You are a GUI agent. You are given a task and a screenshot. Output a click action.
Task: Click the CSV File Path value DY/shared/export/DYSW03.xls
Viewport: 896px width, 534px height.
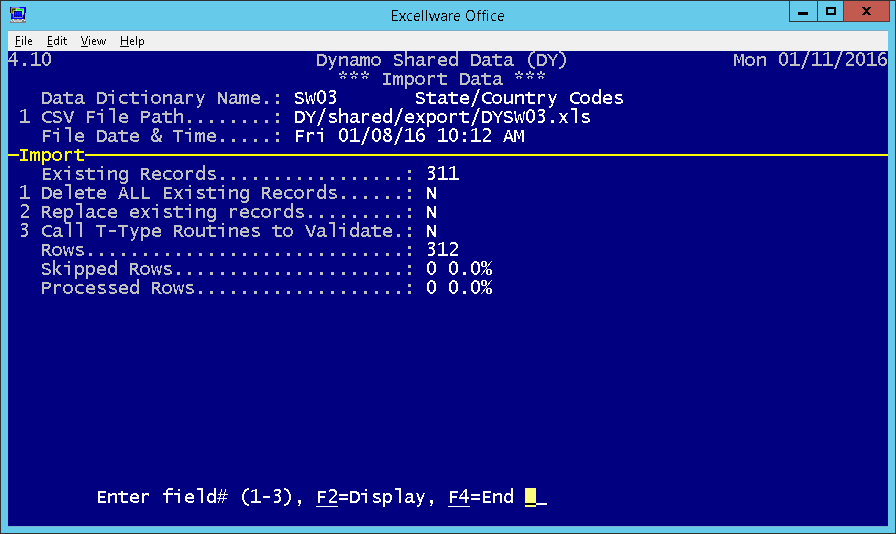tap(442, 117)
